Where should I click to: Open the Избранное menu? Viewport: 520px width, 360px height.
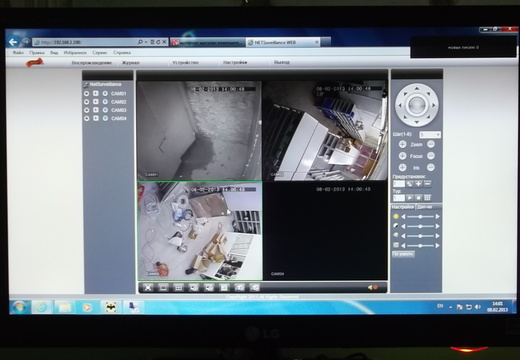[x=75, y=53]
